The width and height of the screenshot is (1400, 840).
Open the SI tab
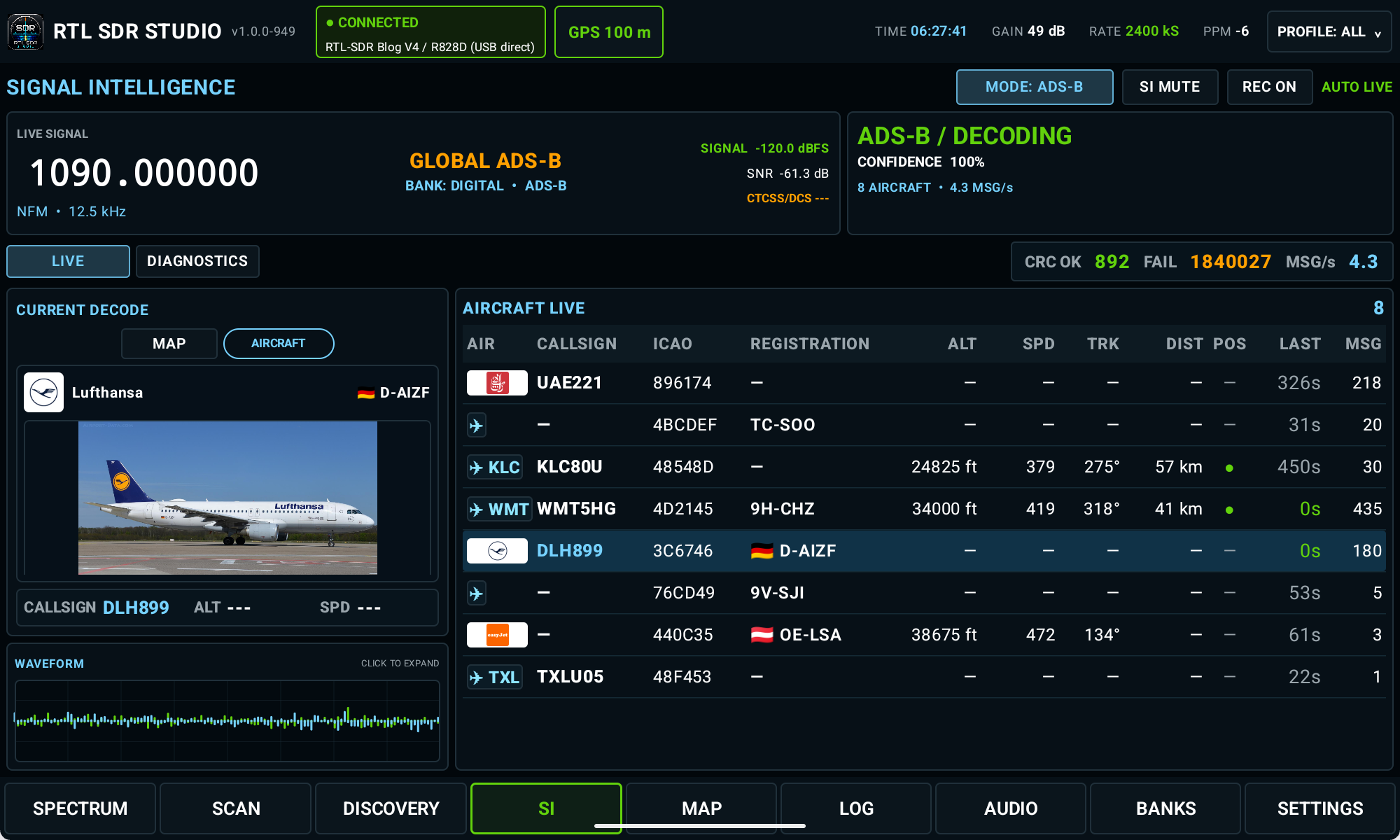pos(546,808)
